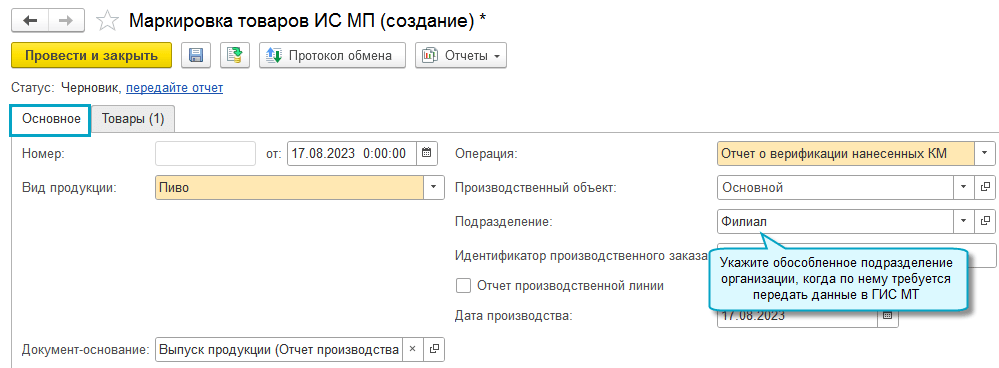The width and height of the screenshot is (999, 368).
Task: Open the Подразделение dropdown arrow
Action: (963, 221)
